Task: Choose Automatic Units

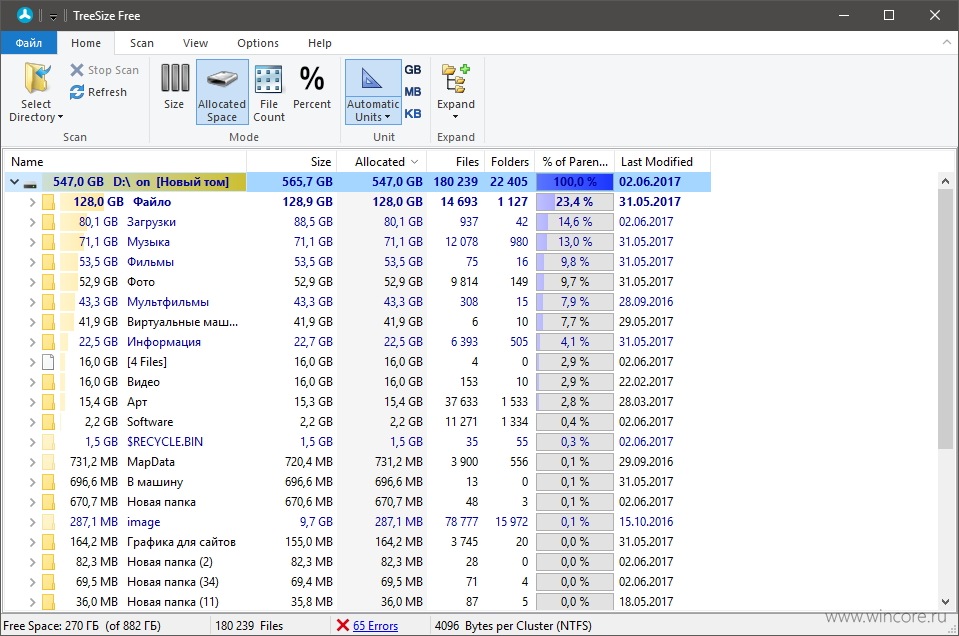Action: point(373,92)
